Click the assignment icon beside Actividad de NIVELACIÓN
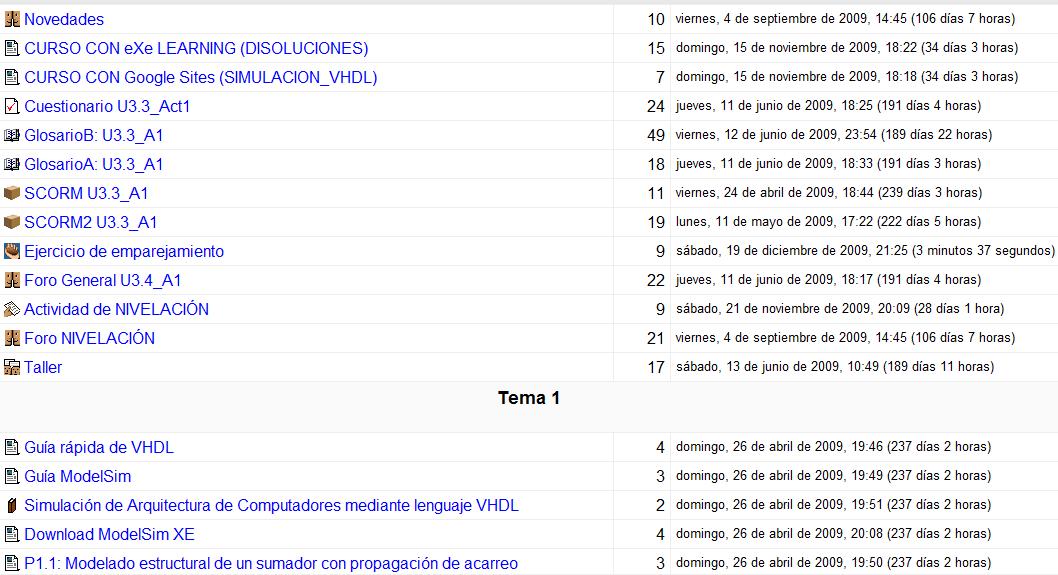Image resolution: width=1058 pixels, height=575 pixels. (x=12, y=309)
